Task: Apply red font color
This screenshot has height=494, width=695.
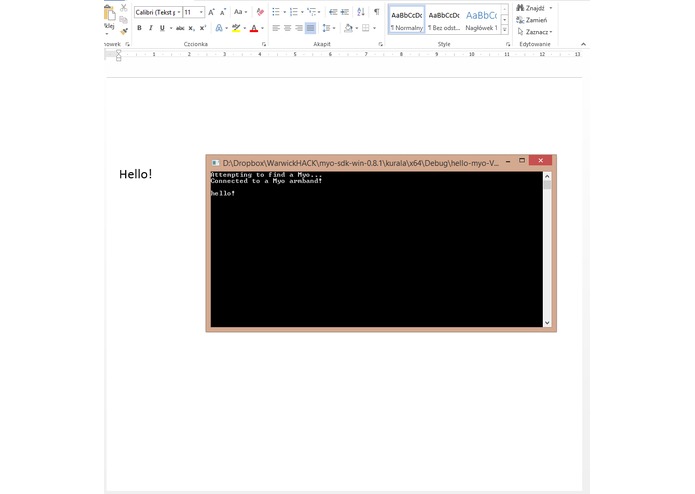Action: point(254,28)
